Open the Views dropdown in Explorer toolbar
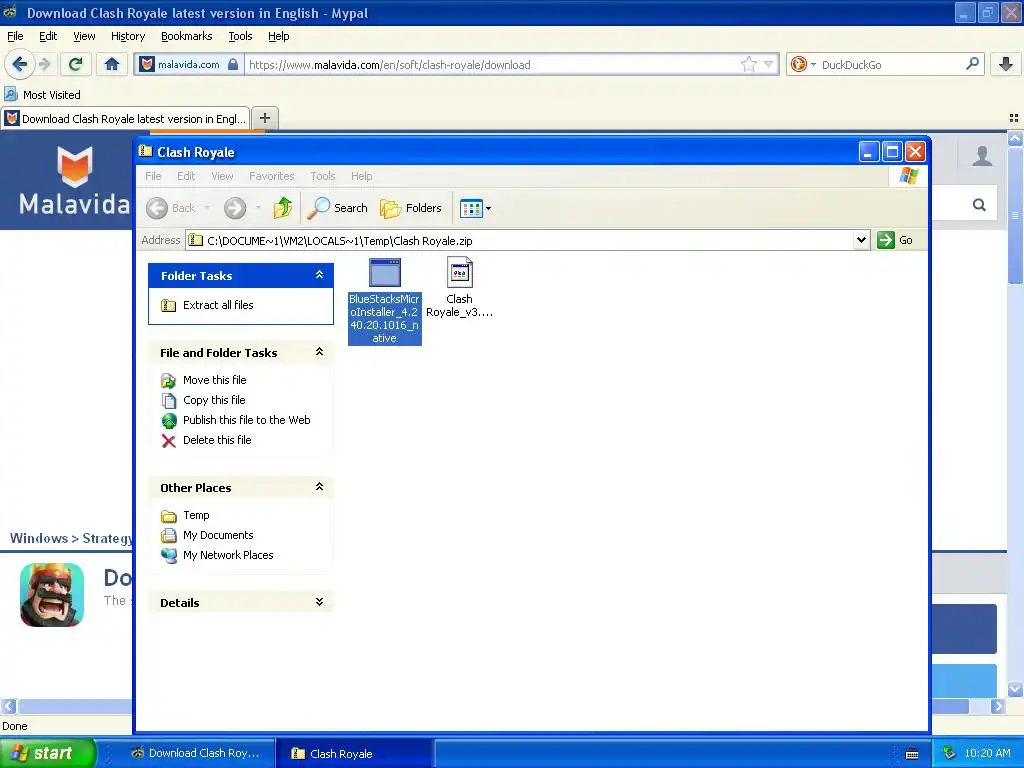 tap(475, 208)
